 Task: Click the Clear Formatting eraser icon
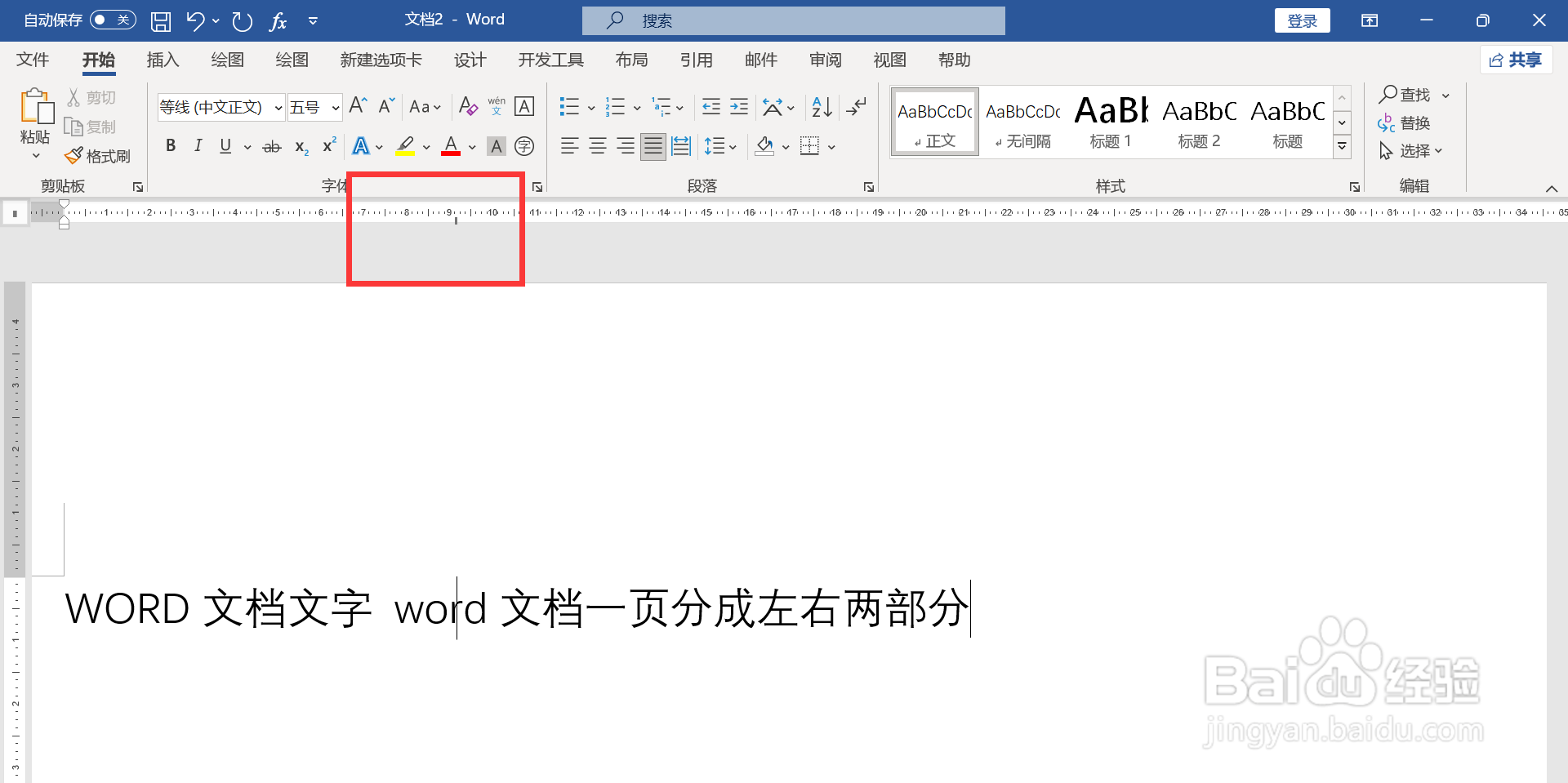tap(468, 106)
